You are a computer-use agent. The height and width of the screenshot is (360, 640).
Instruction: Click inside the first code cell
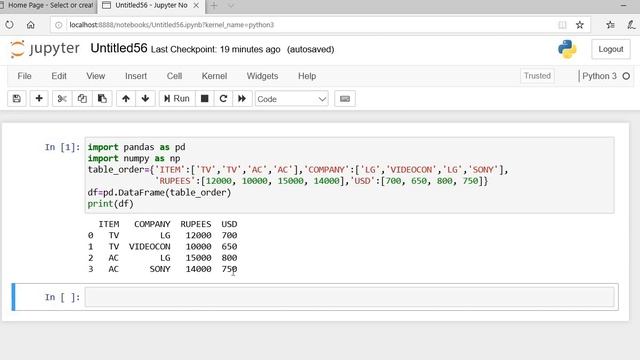pyautogui.click(x=349, y=175)
